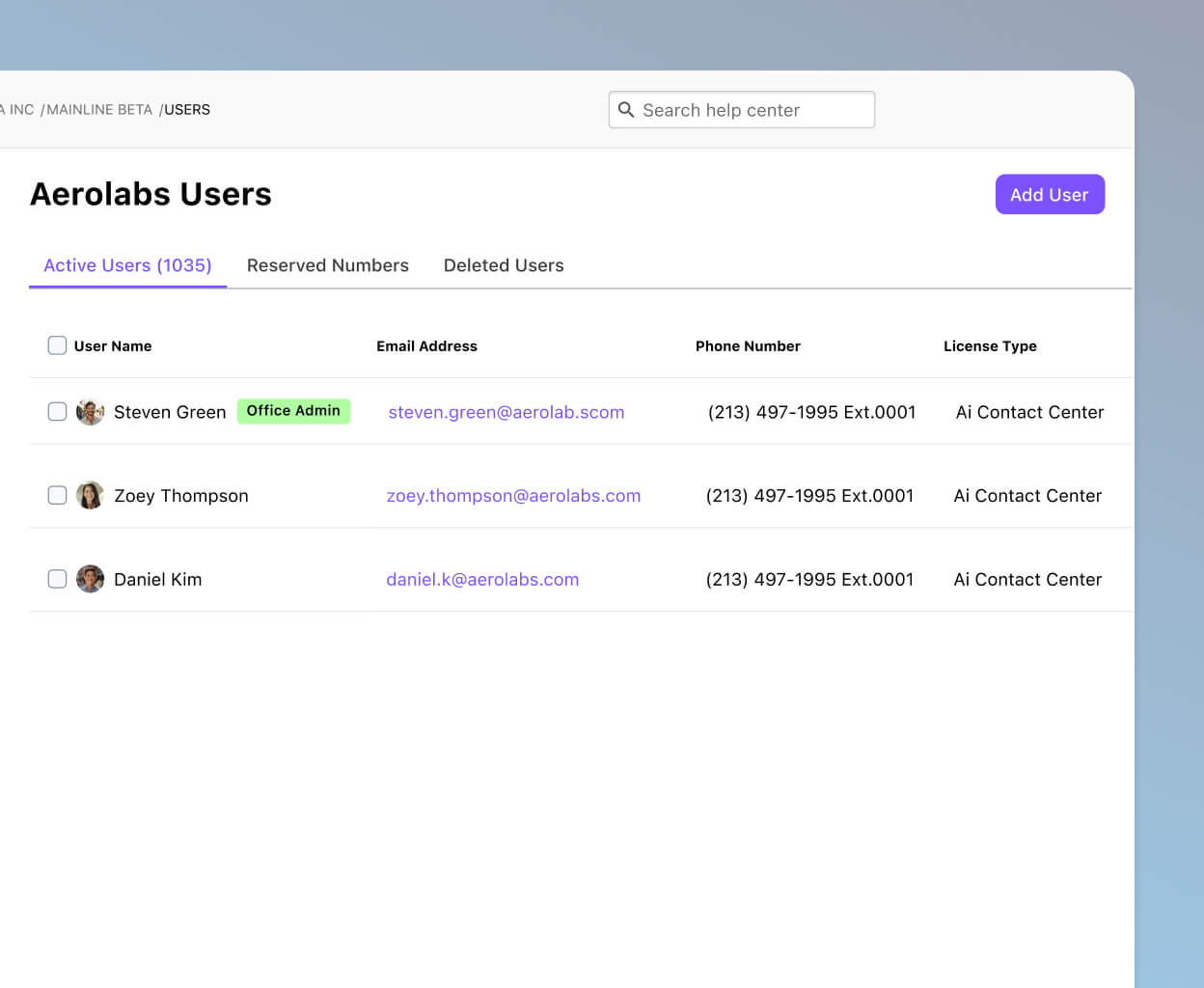
Task: Select Zoey Thompson's row checkbox
Action: tap(57, 495)
